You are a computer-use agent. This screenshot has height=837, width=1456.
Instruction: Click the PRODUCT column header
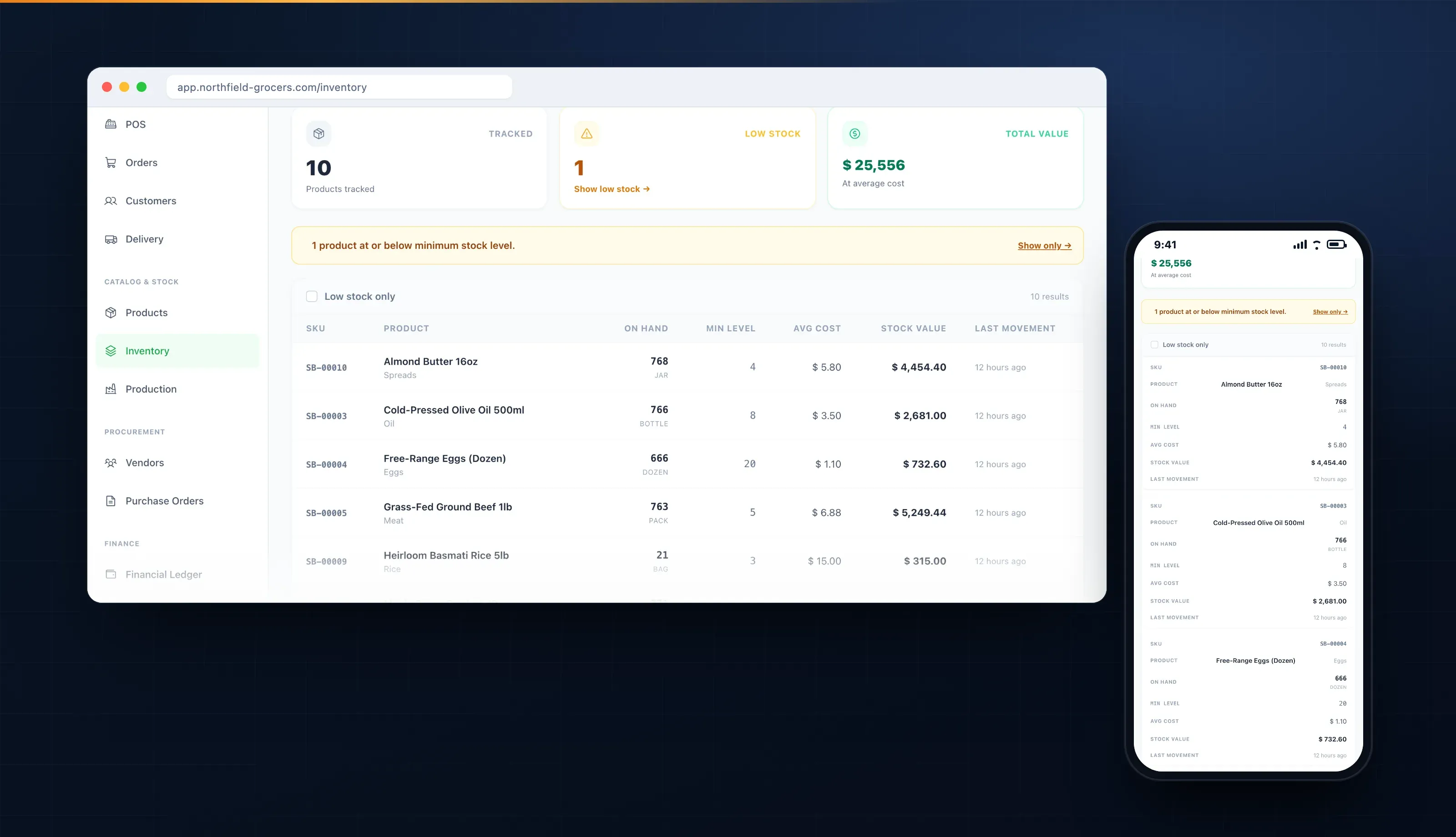coord(406,328)
